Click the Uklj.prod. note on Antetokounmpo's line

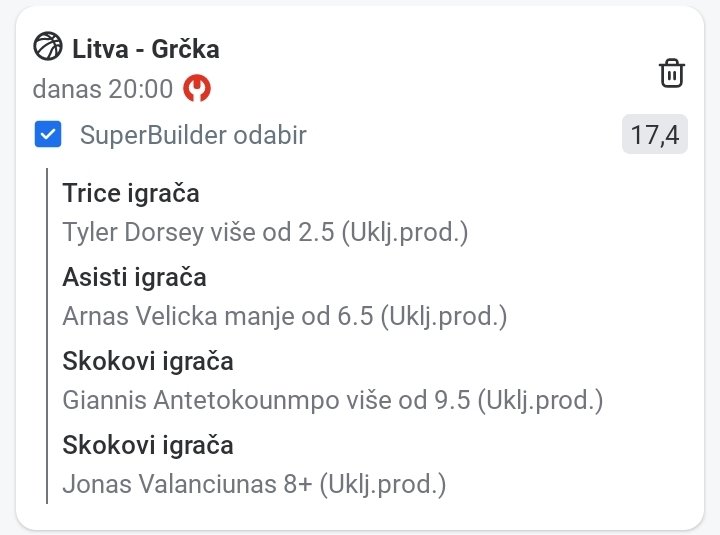coord(540,401)
